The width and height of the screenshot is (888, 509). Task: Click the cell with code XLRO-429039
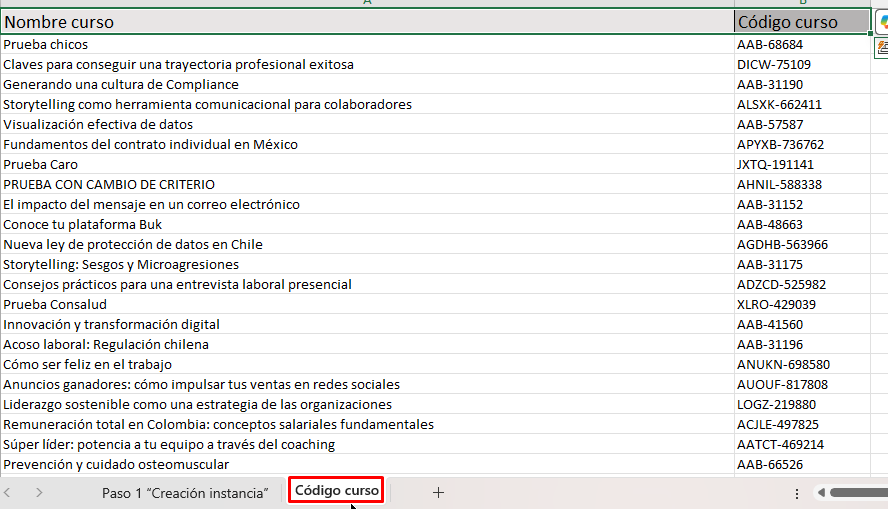coord(800,304)
